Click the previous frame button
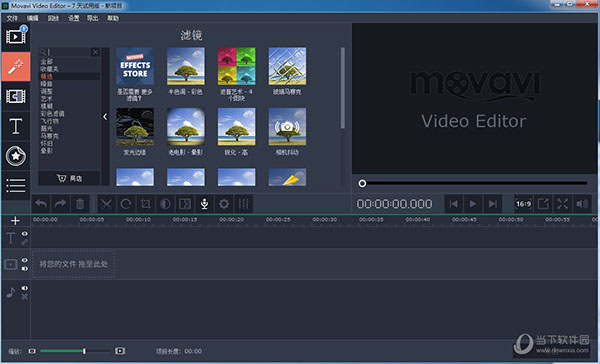 [453, 204]
